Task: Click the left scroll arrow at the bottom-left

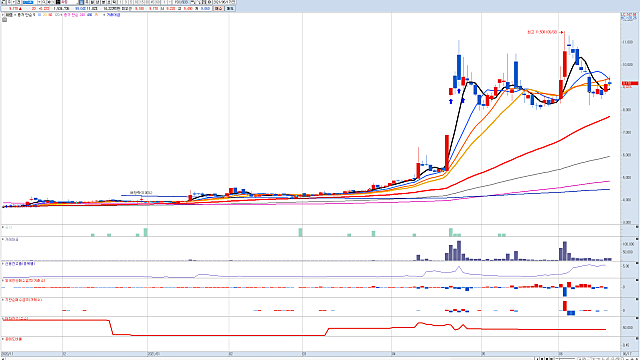Action: 2,358
